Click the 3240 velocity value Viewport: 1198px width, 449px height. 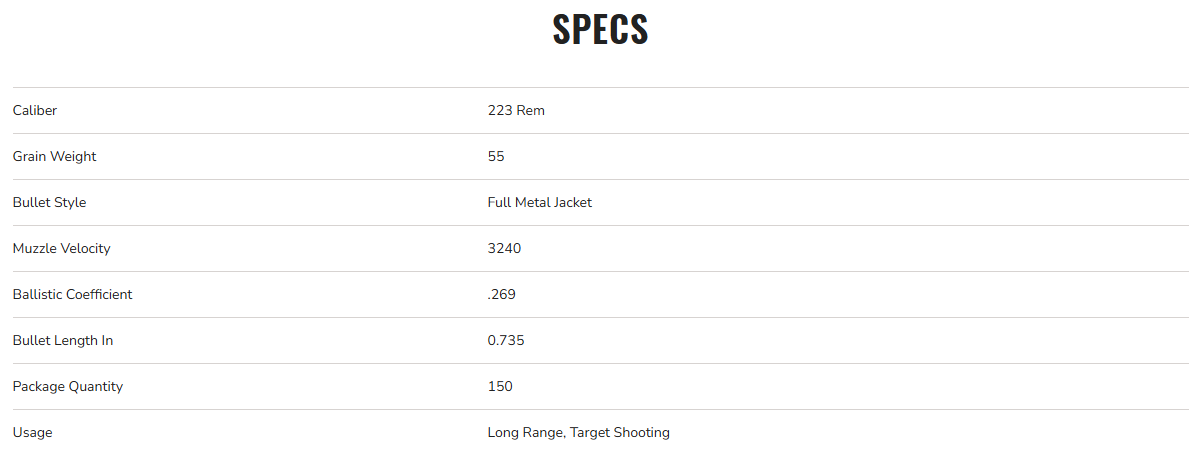click(x=504, y=249)
